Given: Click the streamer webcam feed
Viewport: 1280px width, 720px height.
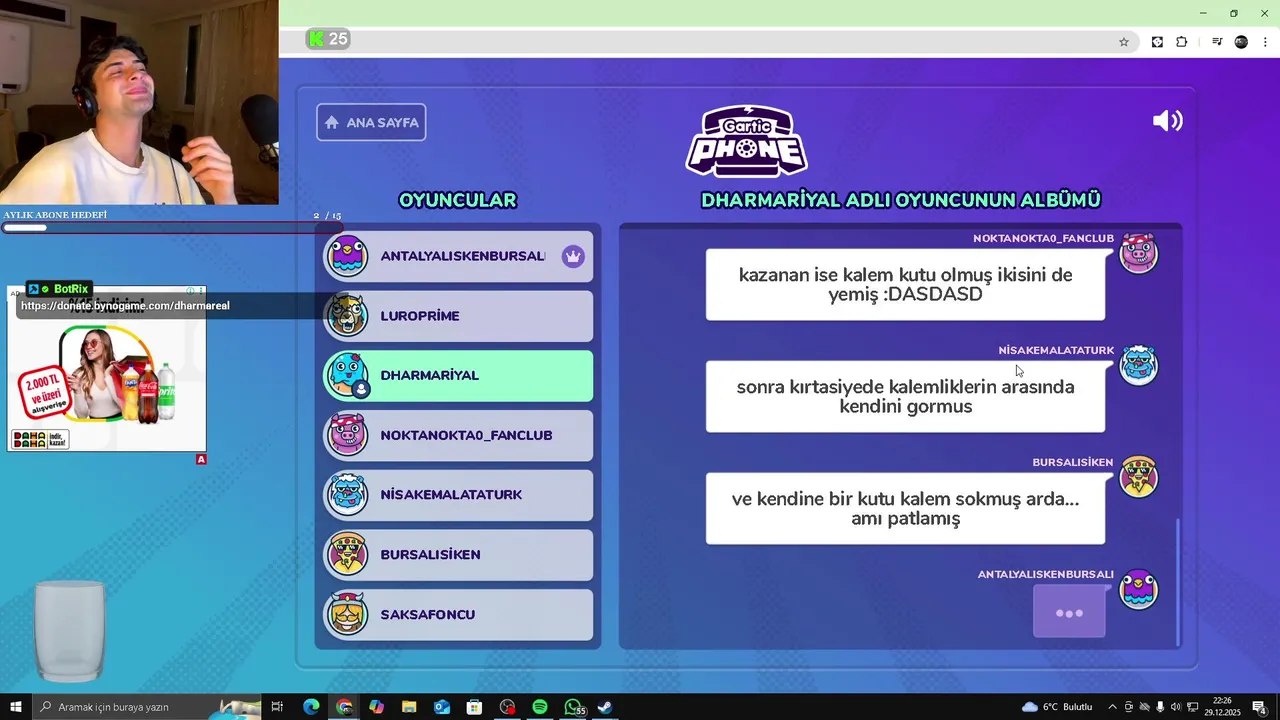Looking at the screenshot, I should coord(139,102).
